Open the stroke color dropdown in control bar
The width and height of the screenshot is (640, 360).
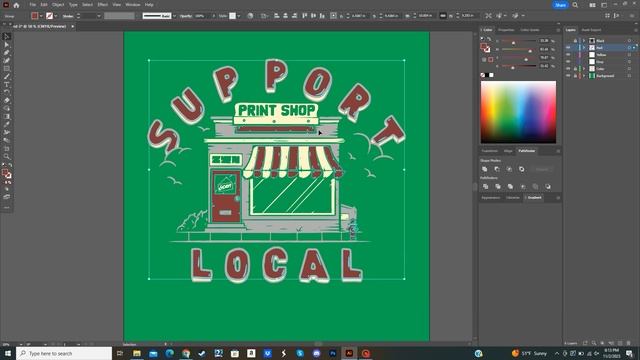56,16
